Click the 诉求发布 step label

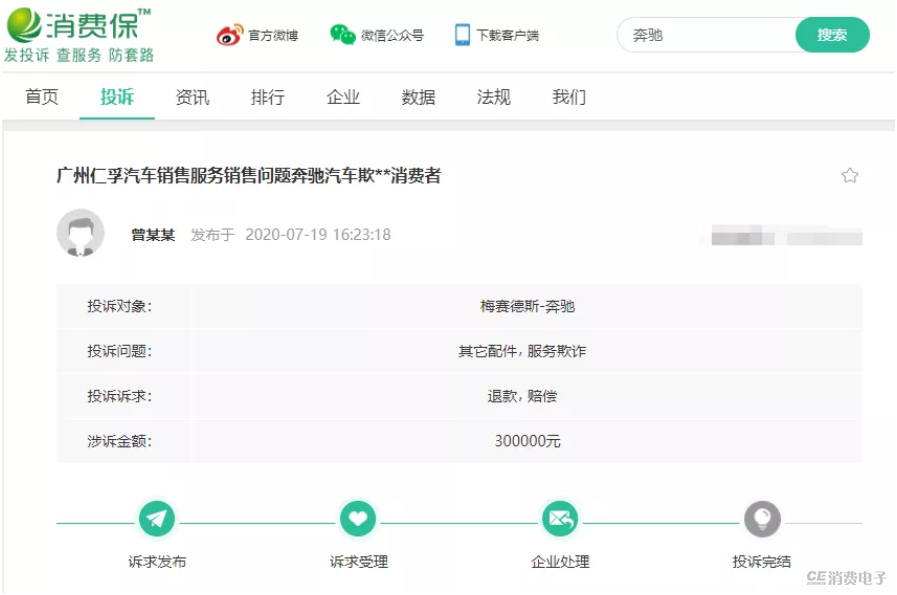157,562
